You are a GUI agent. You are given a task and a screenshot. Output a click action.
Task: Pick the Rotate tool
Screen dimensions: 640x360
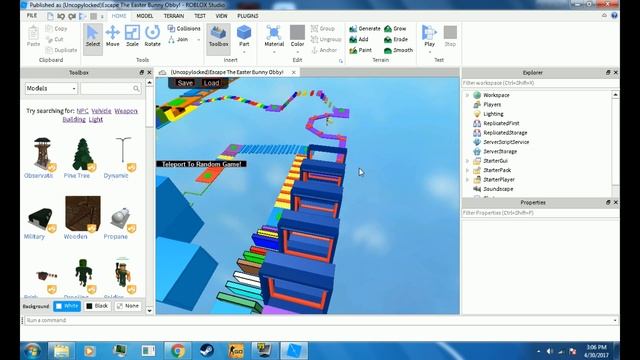tap(152, 36)
